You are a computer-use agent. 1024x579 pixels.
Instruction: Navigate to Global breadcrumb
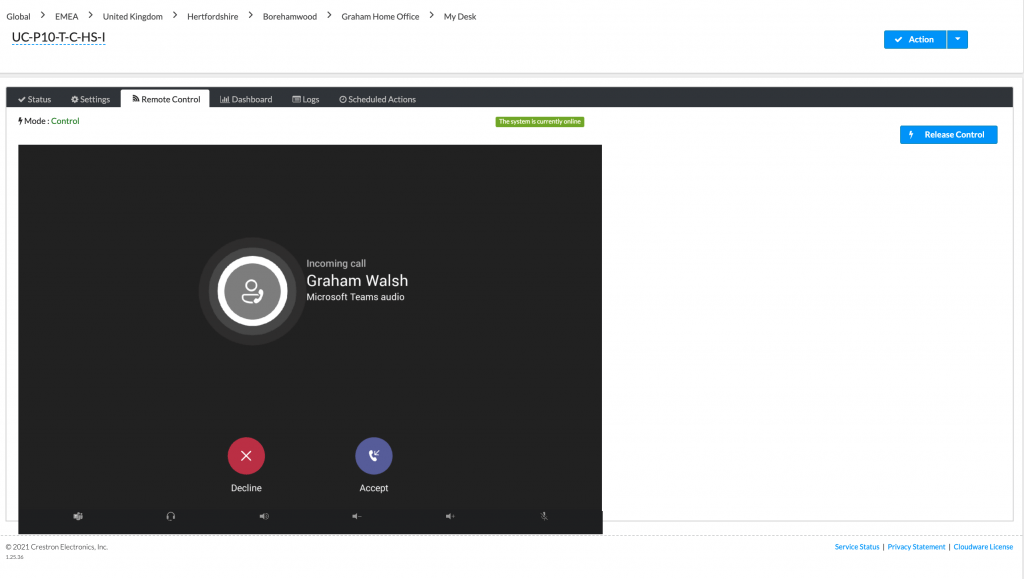(x=18, y=16)
